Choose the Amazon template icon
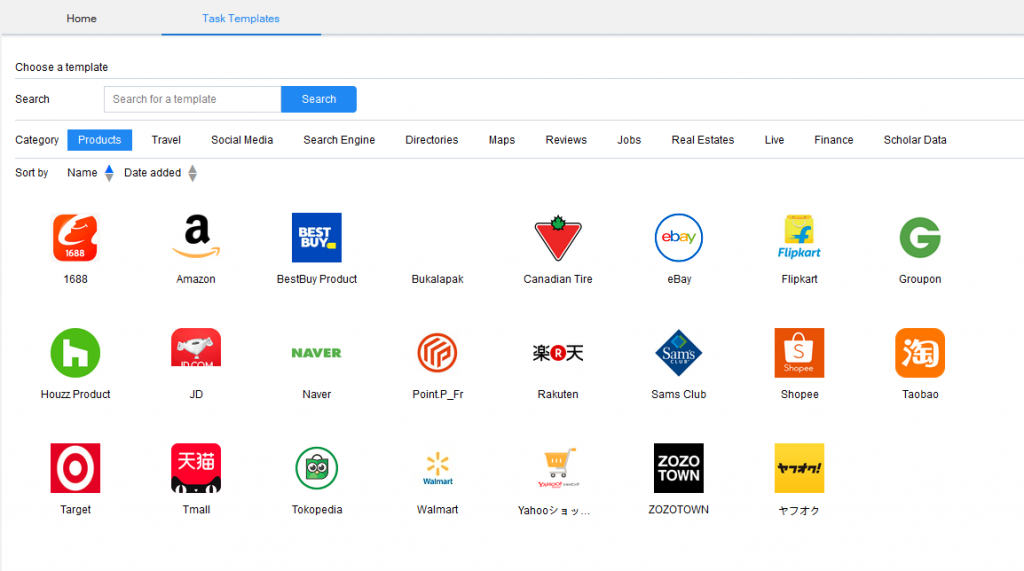This screenshot has height=571, width=1024. (x=196, y=238)
